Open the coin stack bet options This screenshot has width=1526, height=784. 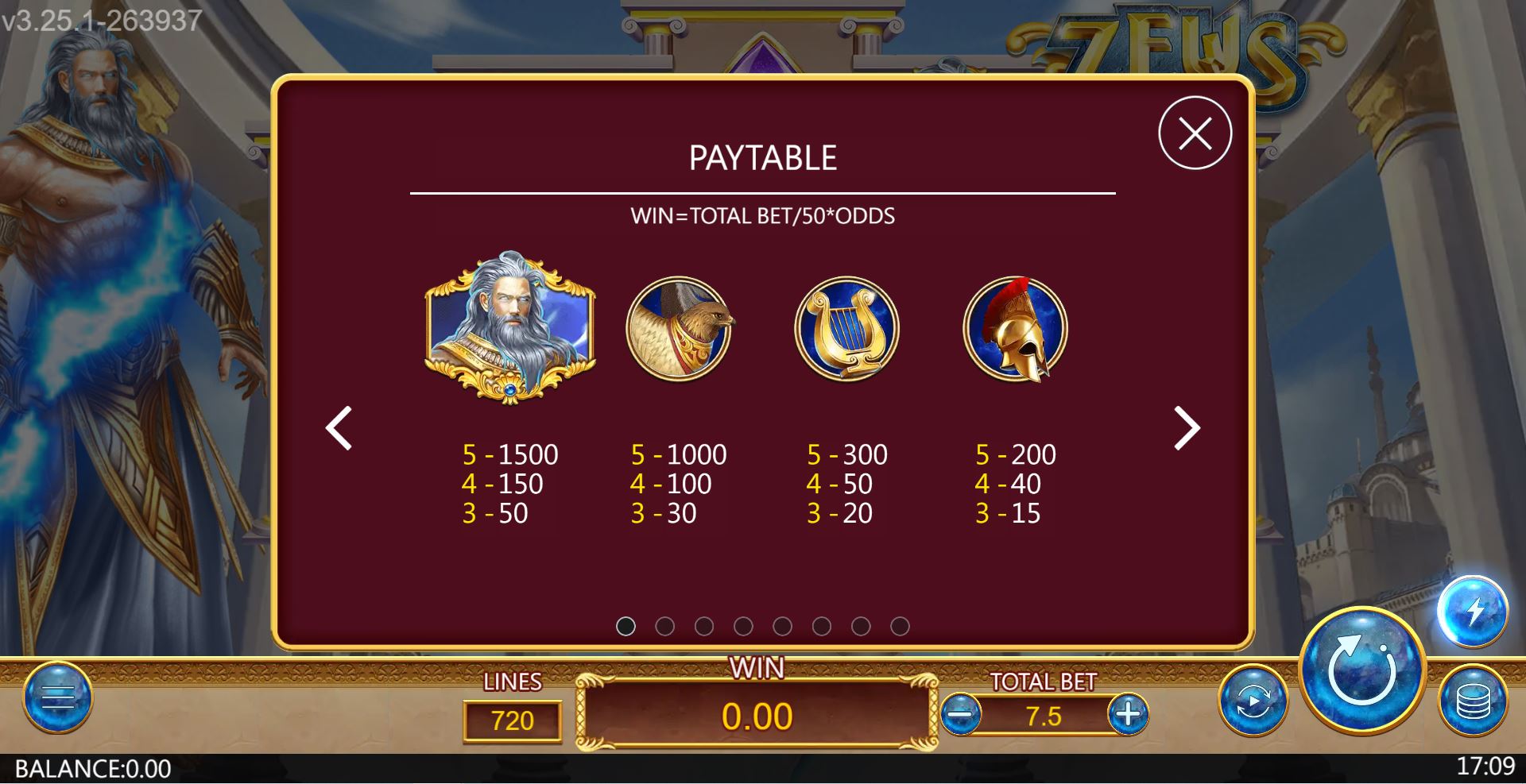[x=1473, y=700]
